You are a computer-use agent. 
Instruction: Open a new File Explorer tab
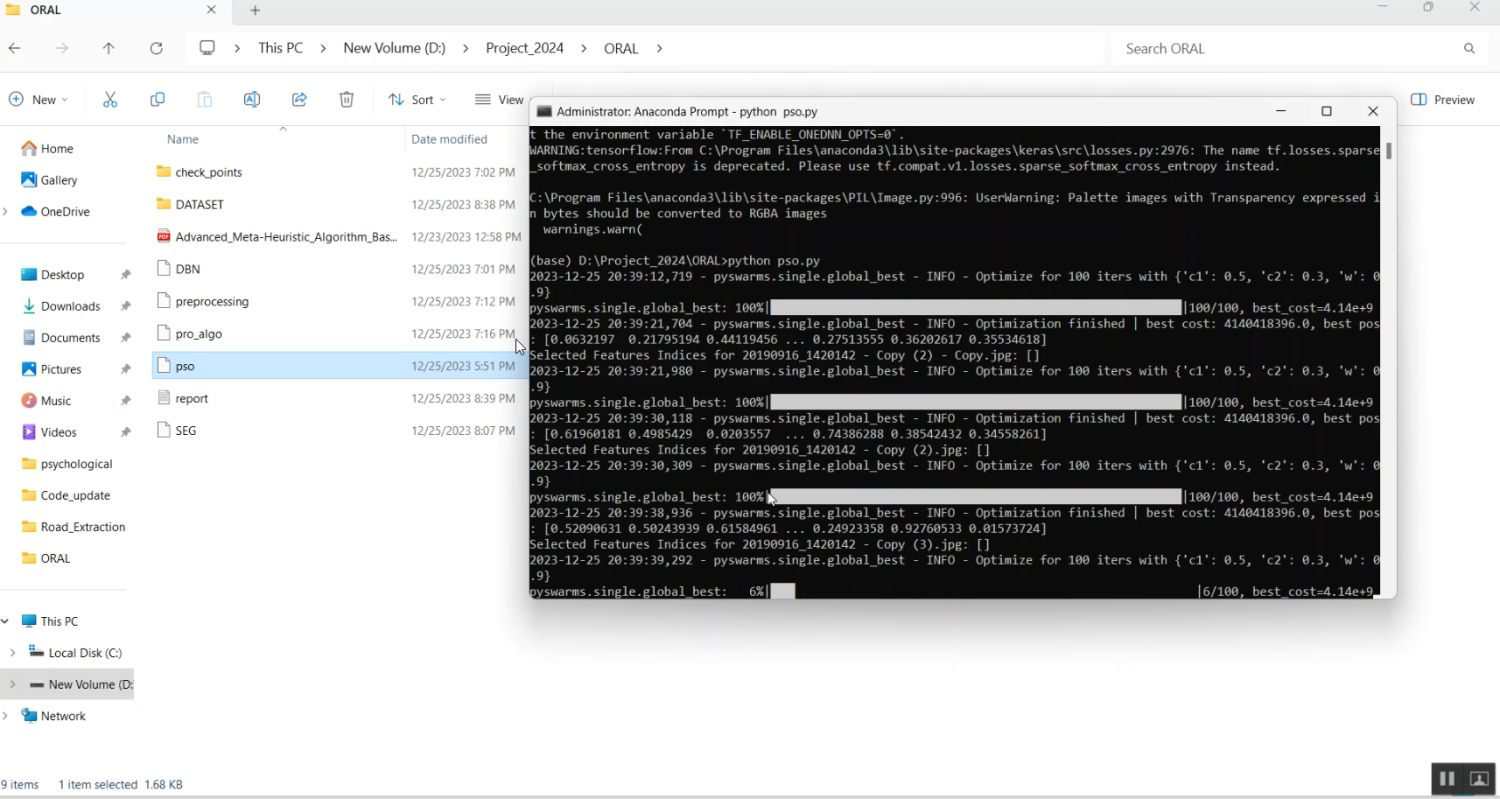click(255, 10)
